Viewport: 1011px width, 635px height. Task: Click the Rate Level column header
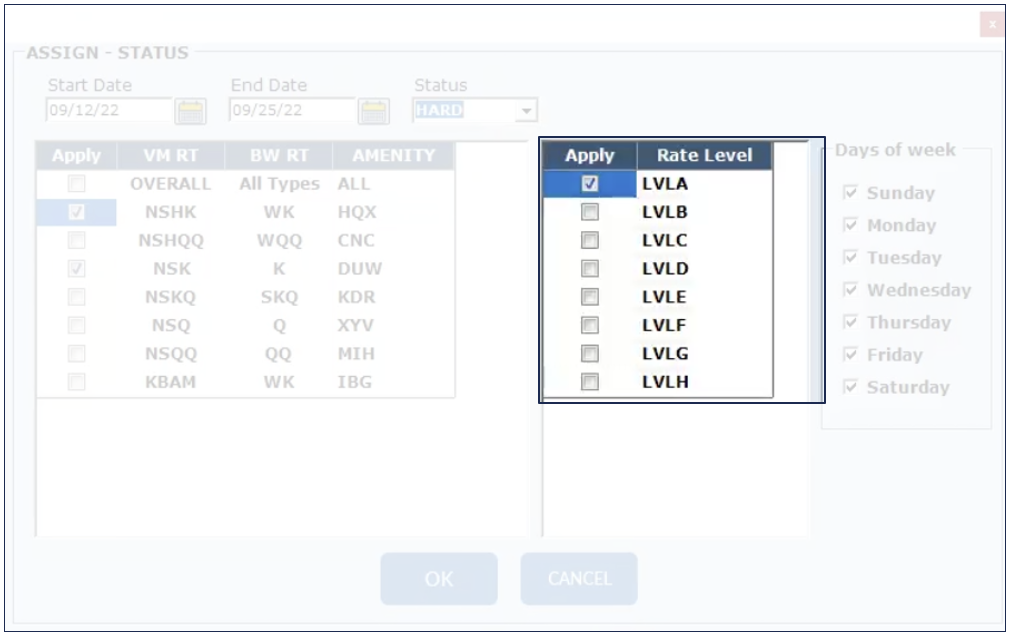pyautogui.click(x=704, y=155)
